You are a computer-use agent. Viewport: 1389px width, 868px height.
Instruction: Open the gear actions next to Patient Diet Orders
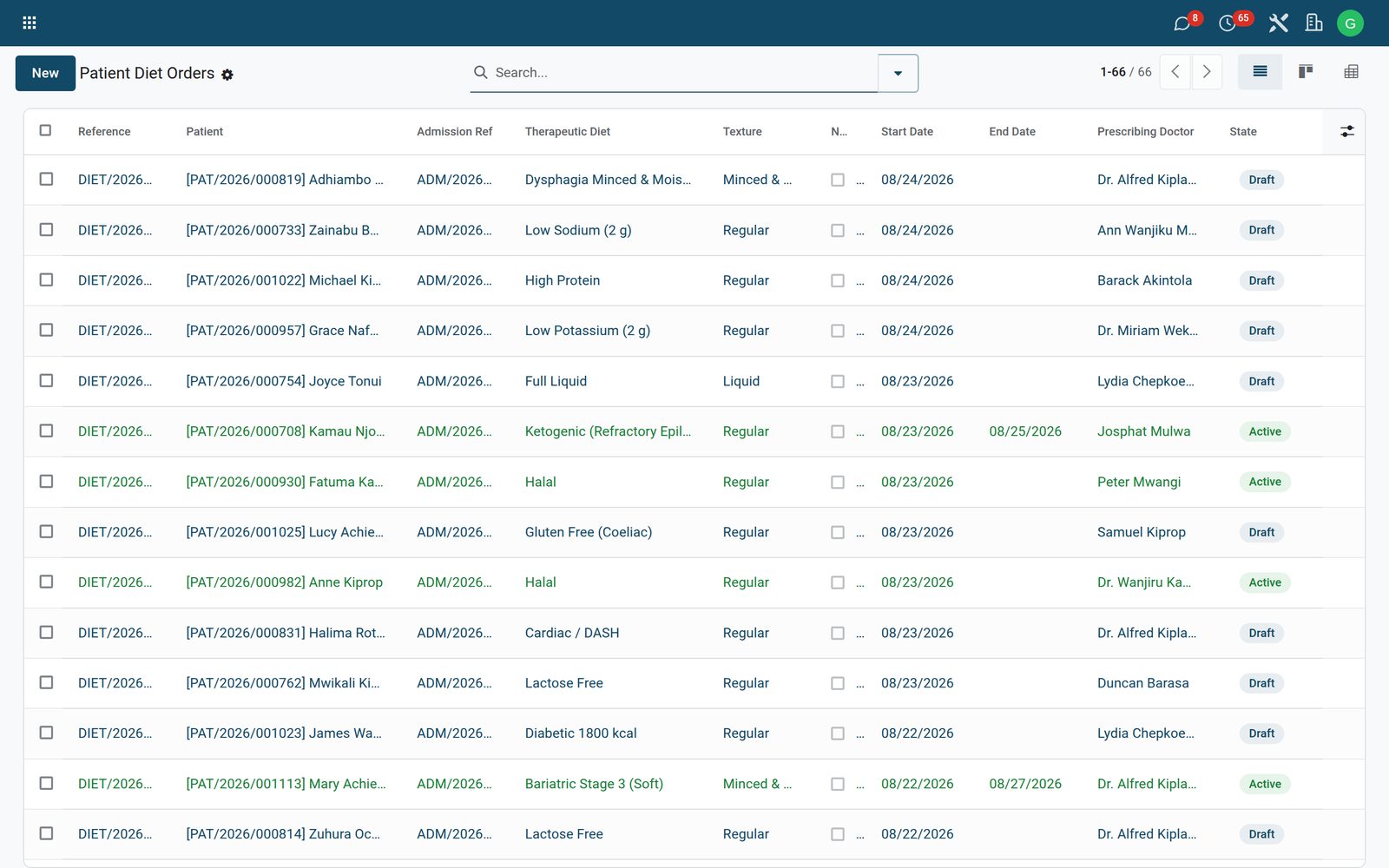[227, 75]
